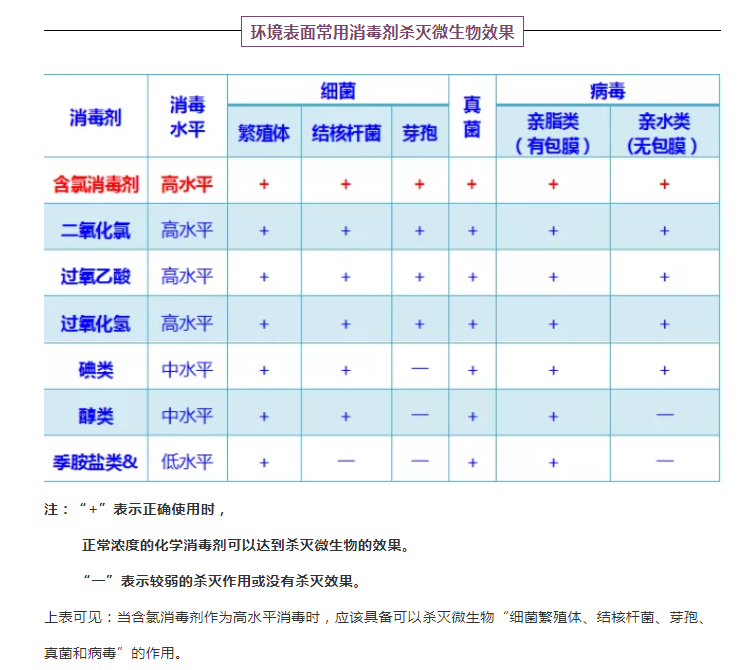747x670 pixels.
Task: Click the 繁殖体 sub-header cell
Action: 264,133
